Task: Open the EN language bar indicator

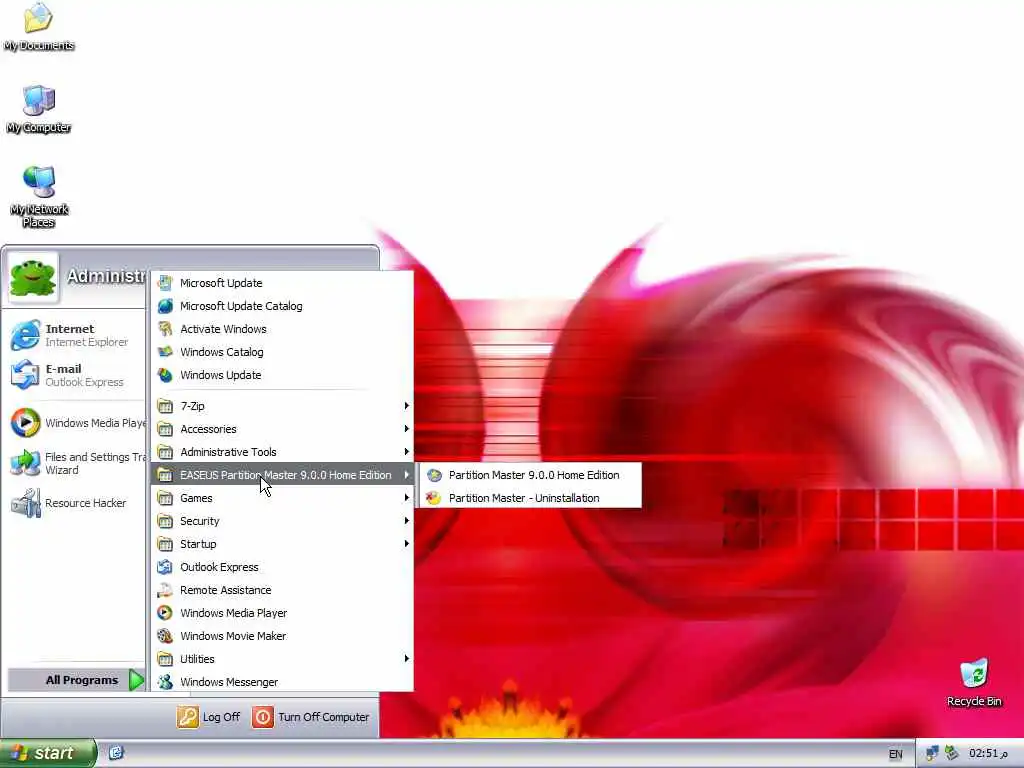Action: pos(895,754)
